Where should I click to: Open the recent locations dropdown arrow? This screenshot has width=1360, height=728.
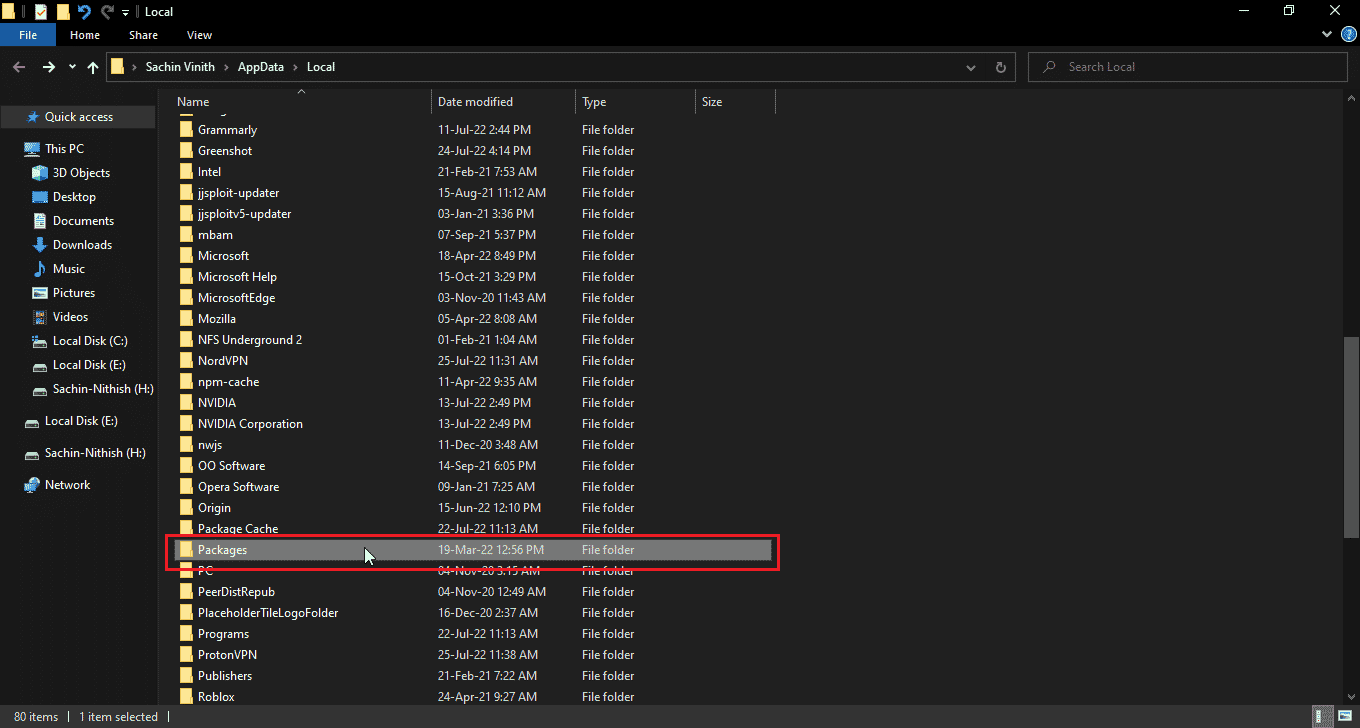tap(72, 67)
